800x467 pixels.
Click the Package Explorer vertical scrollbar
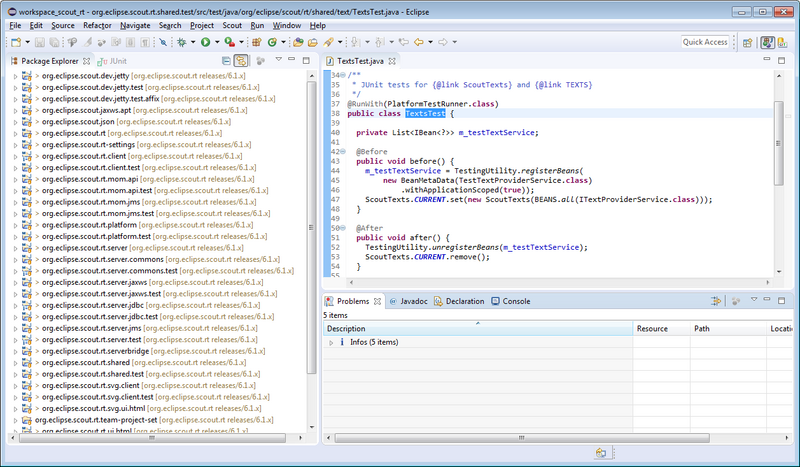[x=311, y=227]
